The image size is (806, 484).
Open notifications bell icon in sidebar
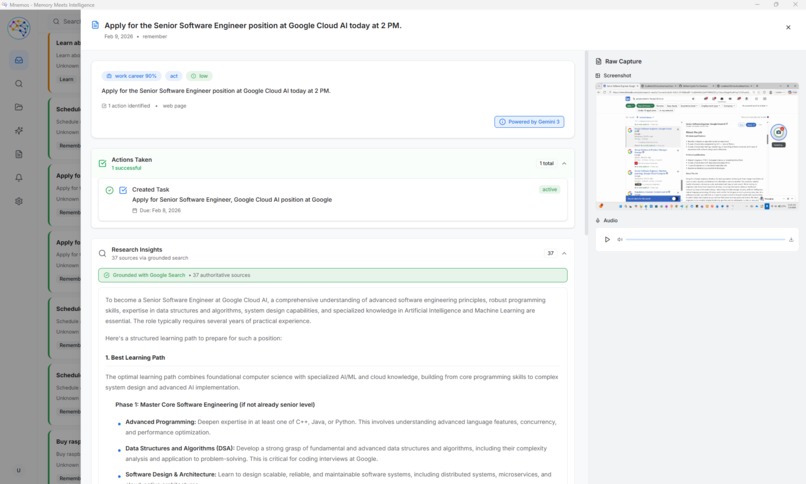pyautogui.click(x=19, y=178)
